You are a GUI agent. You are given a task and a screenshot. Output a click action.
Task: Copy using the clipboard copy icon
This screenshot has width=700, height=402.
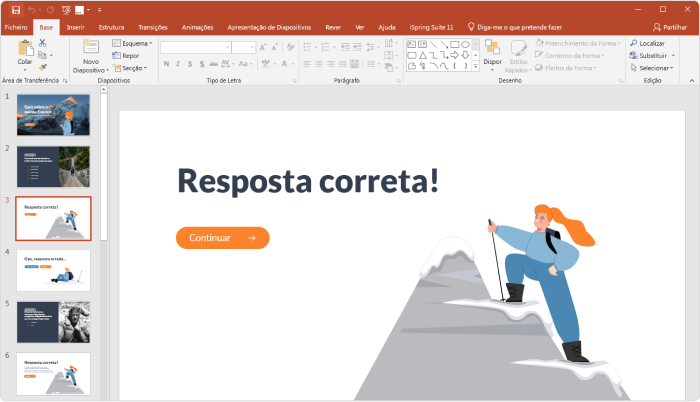(x=42, y=55)
